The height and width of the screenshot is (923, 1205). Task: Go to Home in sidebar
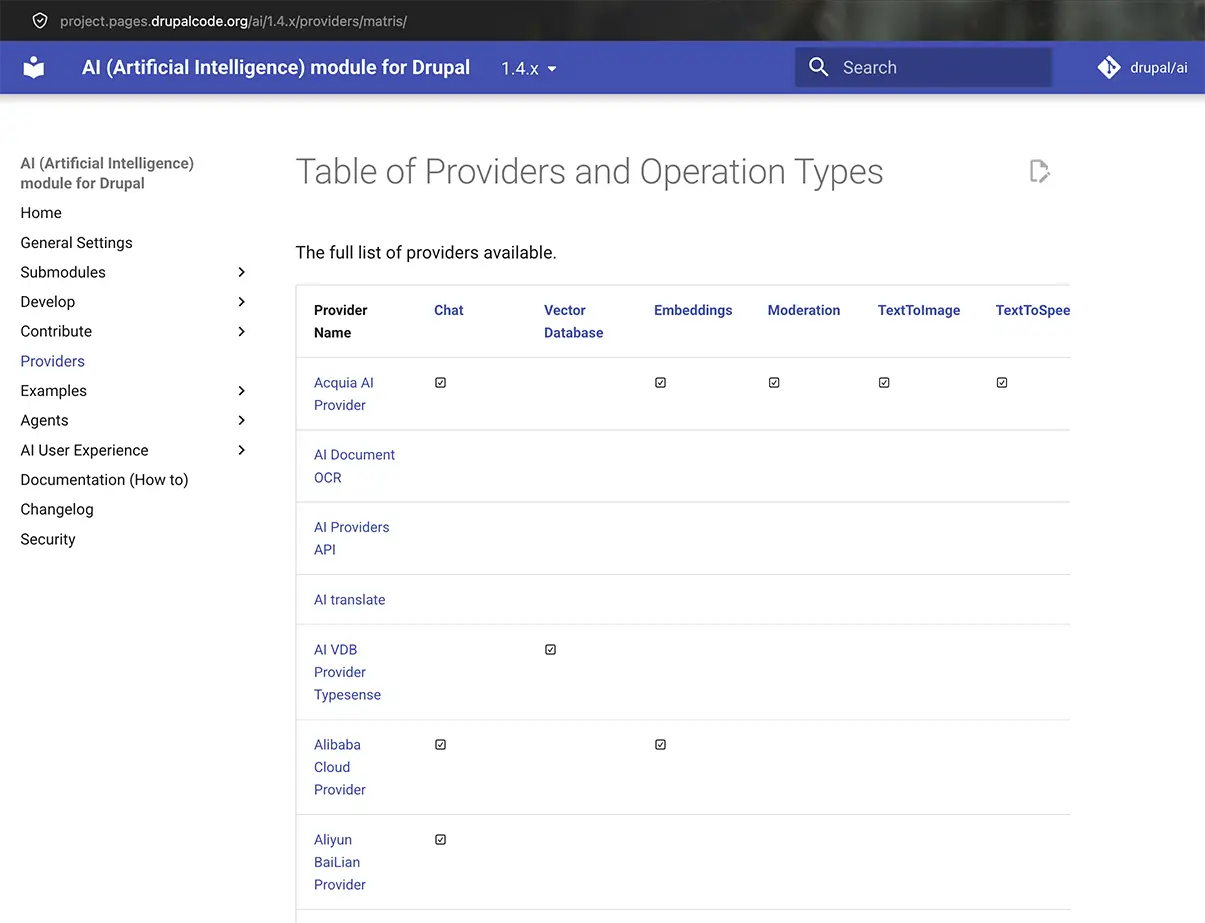[41, 213]
